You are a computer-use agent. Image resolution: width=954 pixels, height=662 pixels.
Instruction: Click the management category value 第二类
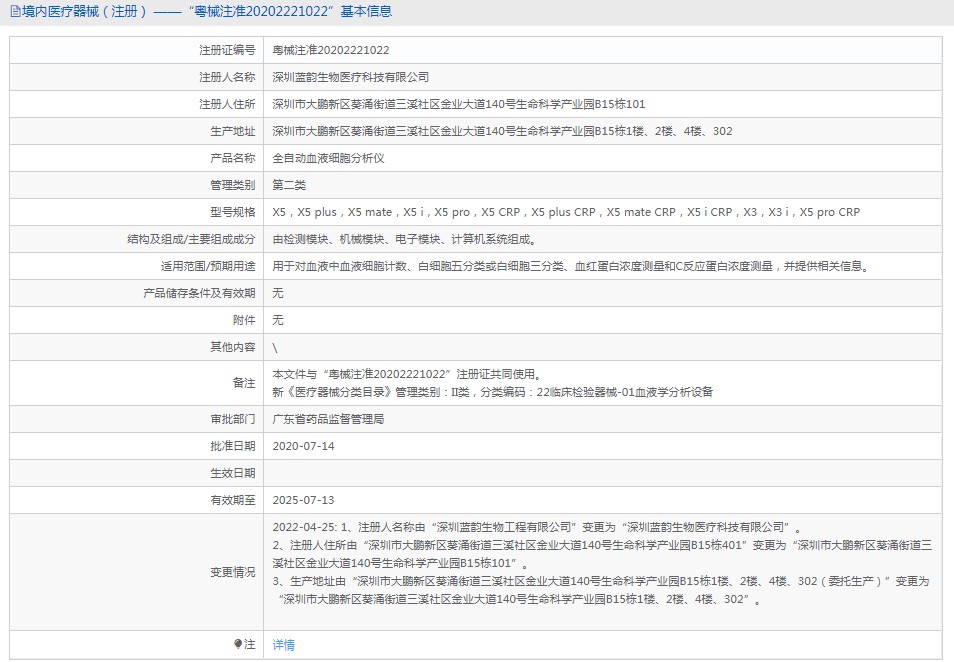[289, 185]
